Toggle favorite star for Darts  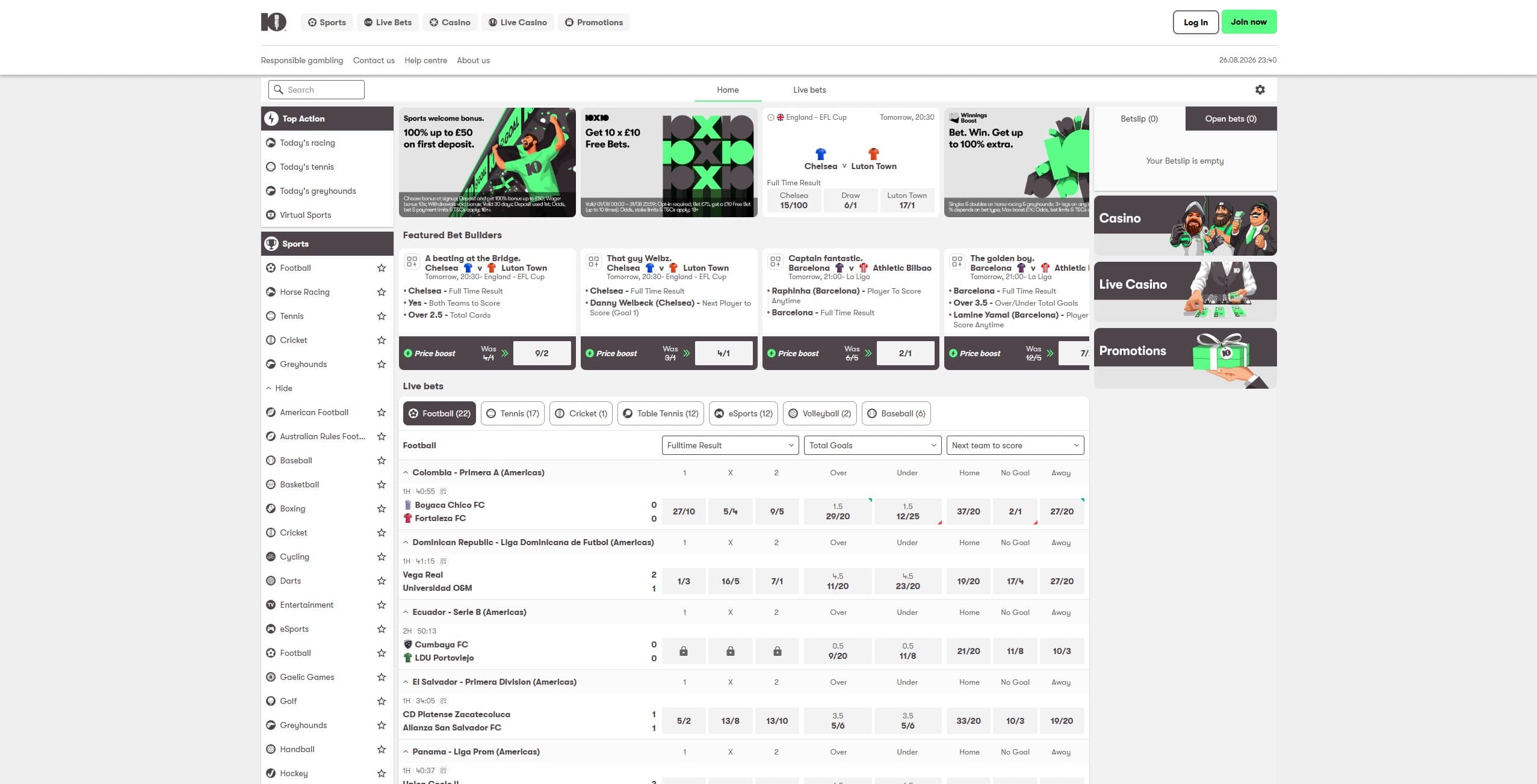tap(381, 581)
